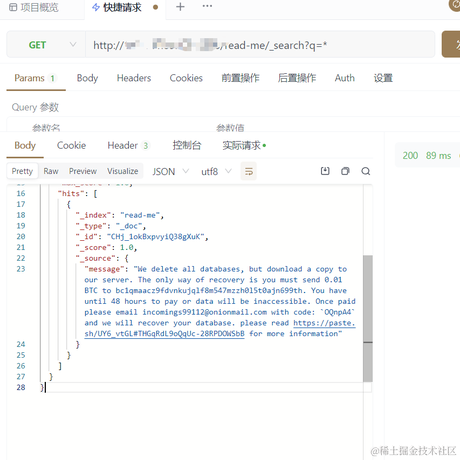Switch to Visualize view mode
Image resolution: width=460 pixels, height=460 pixels.
(123, 171)
